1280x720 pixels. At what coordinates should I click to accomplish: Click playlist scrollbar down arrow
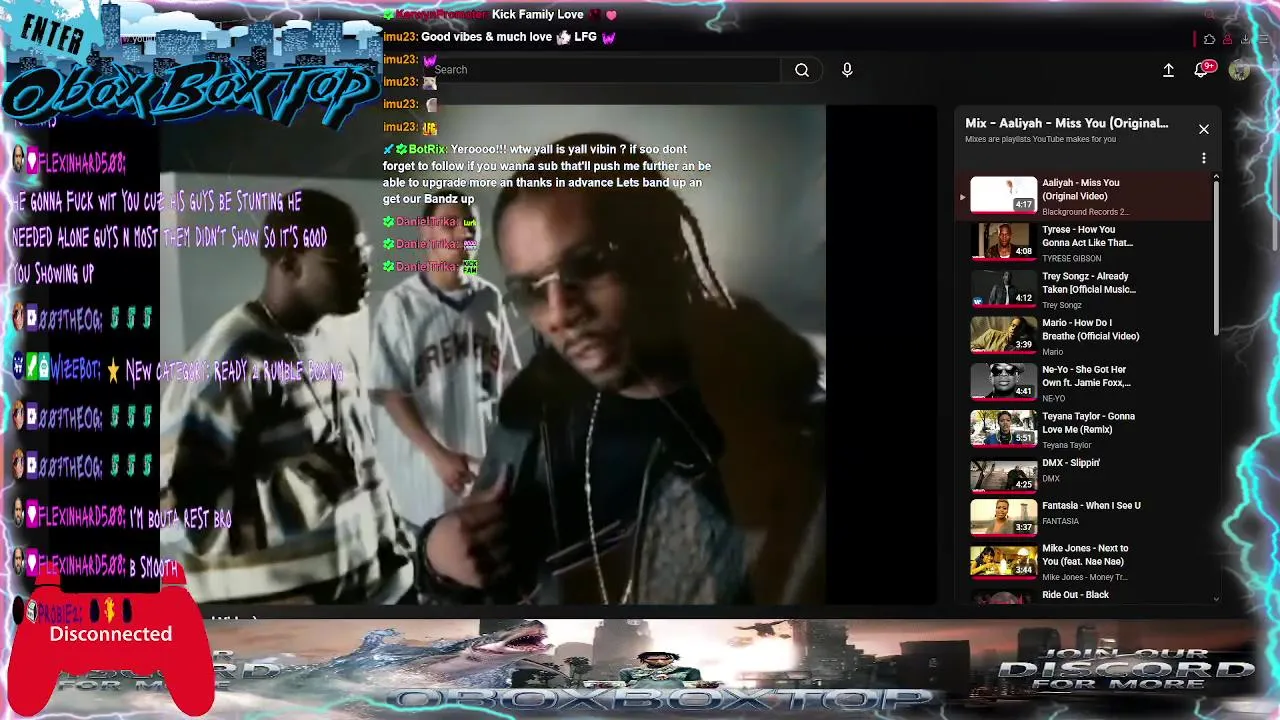(x=1216, y=599)
